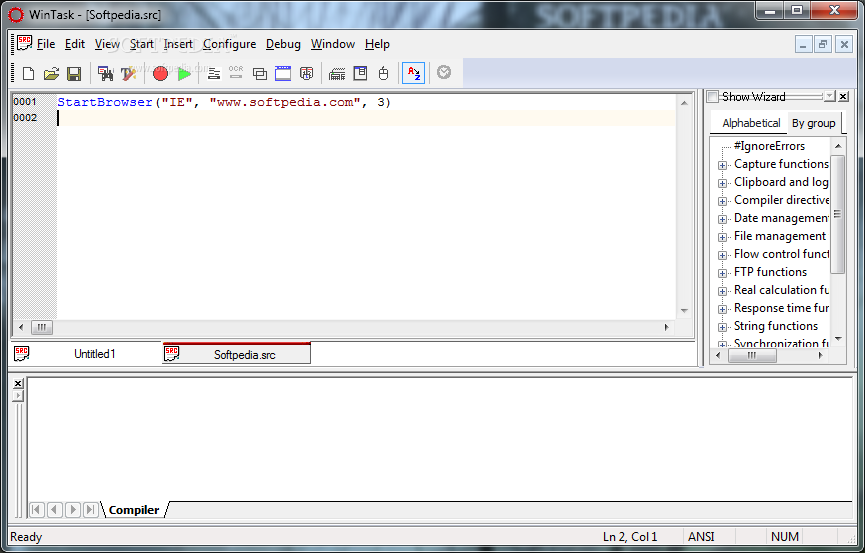Click the text wizard wand icon
The width and height of the screenshot is (865, 553).
128,73
